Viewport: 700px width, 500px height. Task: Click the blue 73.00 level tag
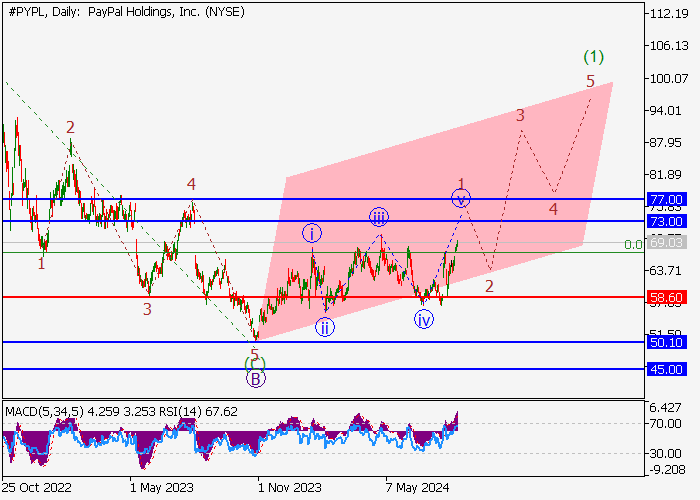[667, 221]
